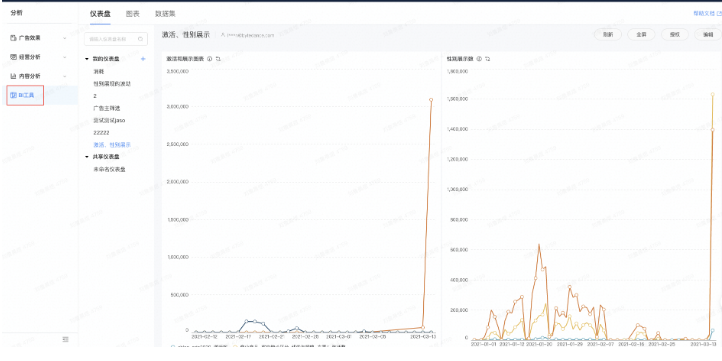This screenshot has height=361, width=722.
Task: Click the 刷新 button
Action: pyautogui.click(x=608, y=35)
